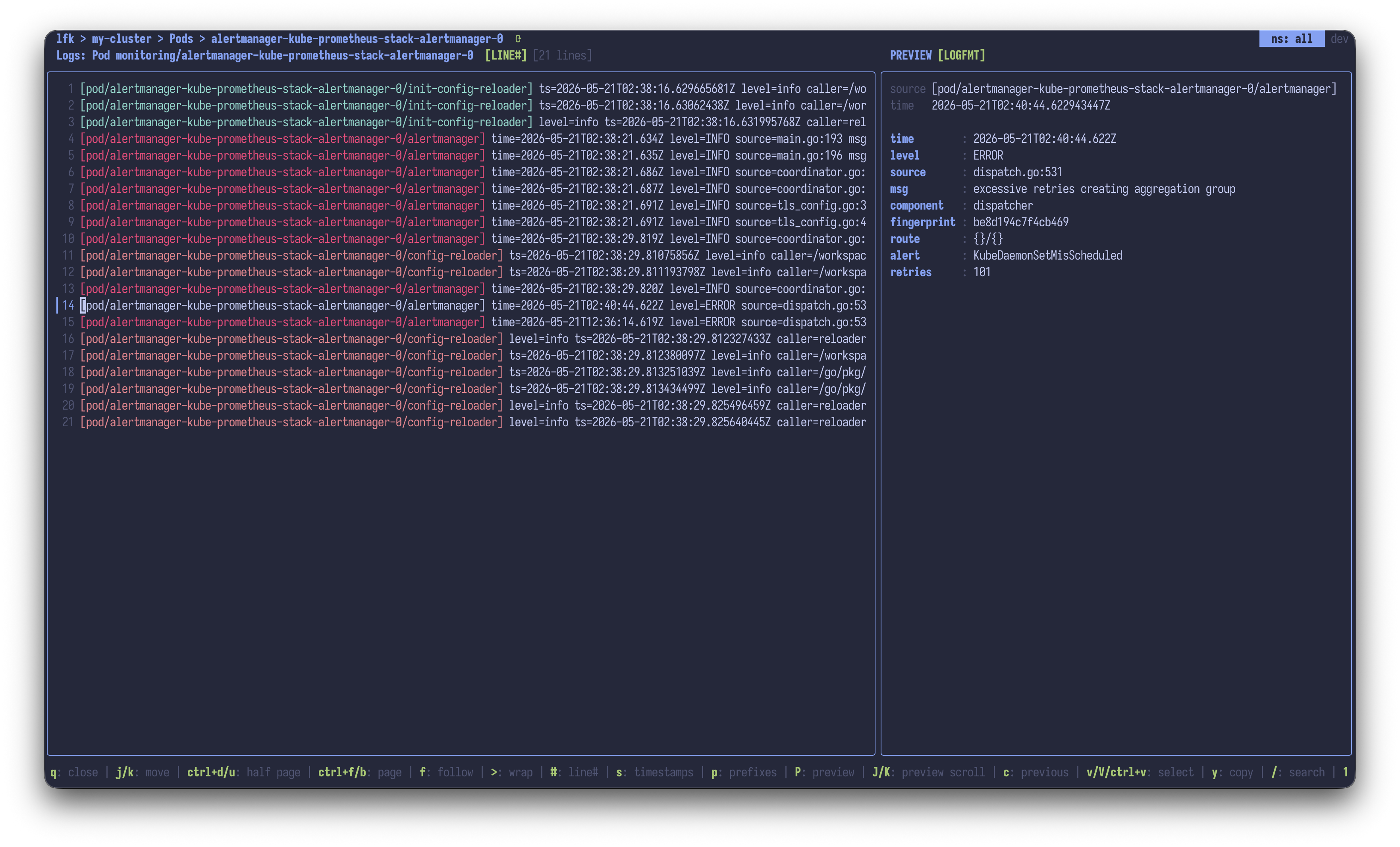
Task: Click the [21 lines] counter
Action: 563,55
